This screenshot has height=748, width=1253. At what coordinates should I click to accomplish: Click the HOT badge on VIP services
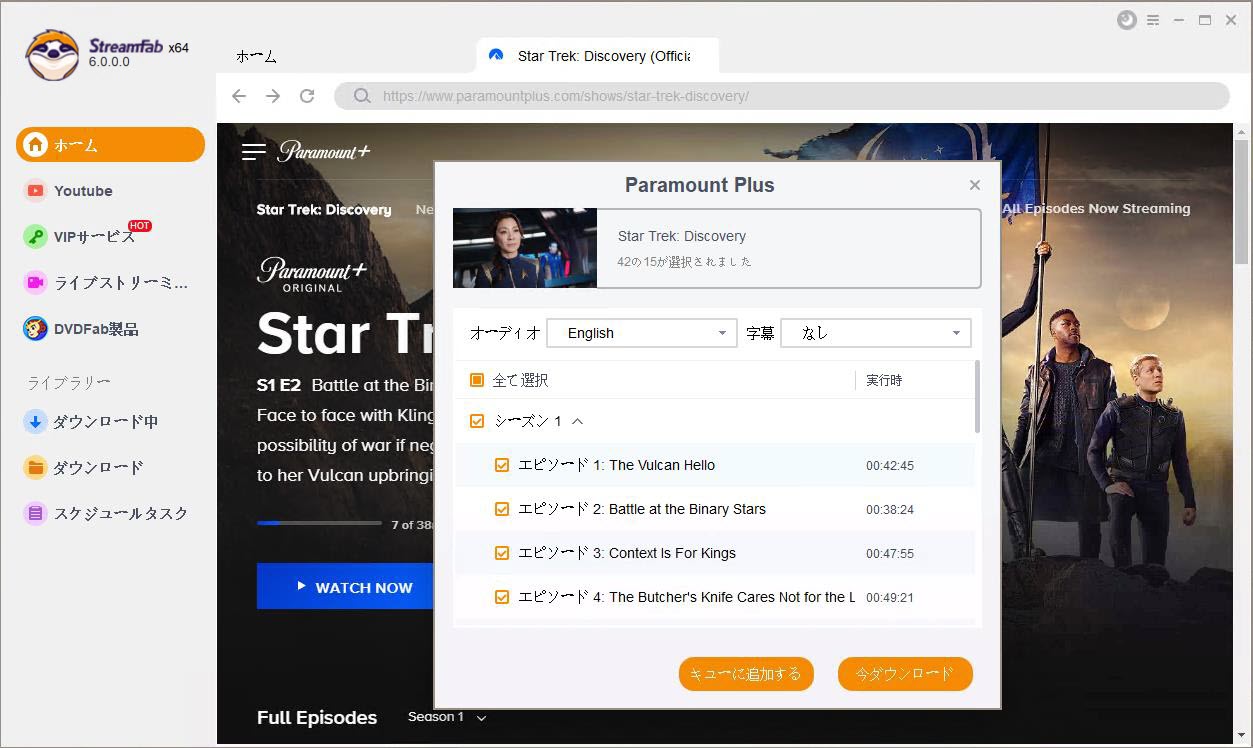coord(139,226)
